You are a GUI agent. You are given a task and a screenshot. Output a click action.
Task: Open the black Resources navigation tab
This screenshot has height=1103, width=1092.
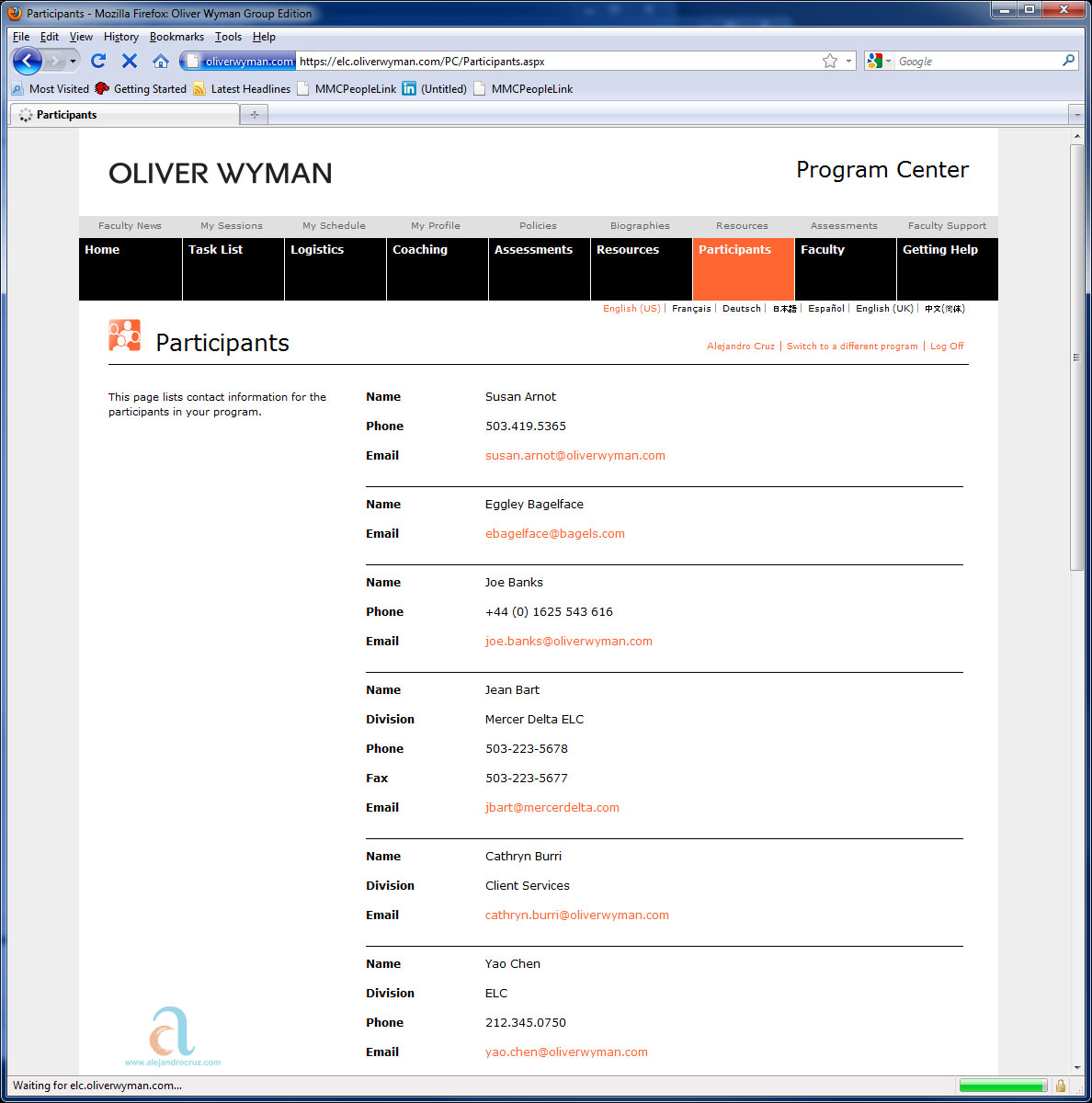(642, 269)
